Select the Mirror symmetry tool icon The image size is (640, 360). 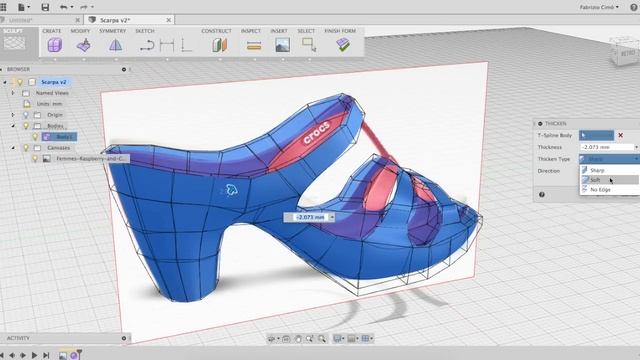[x=116, y=45]
